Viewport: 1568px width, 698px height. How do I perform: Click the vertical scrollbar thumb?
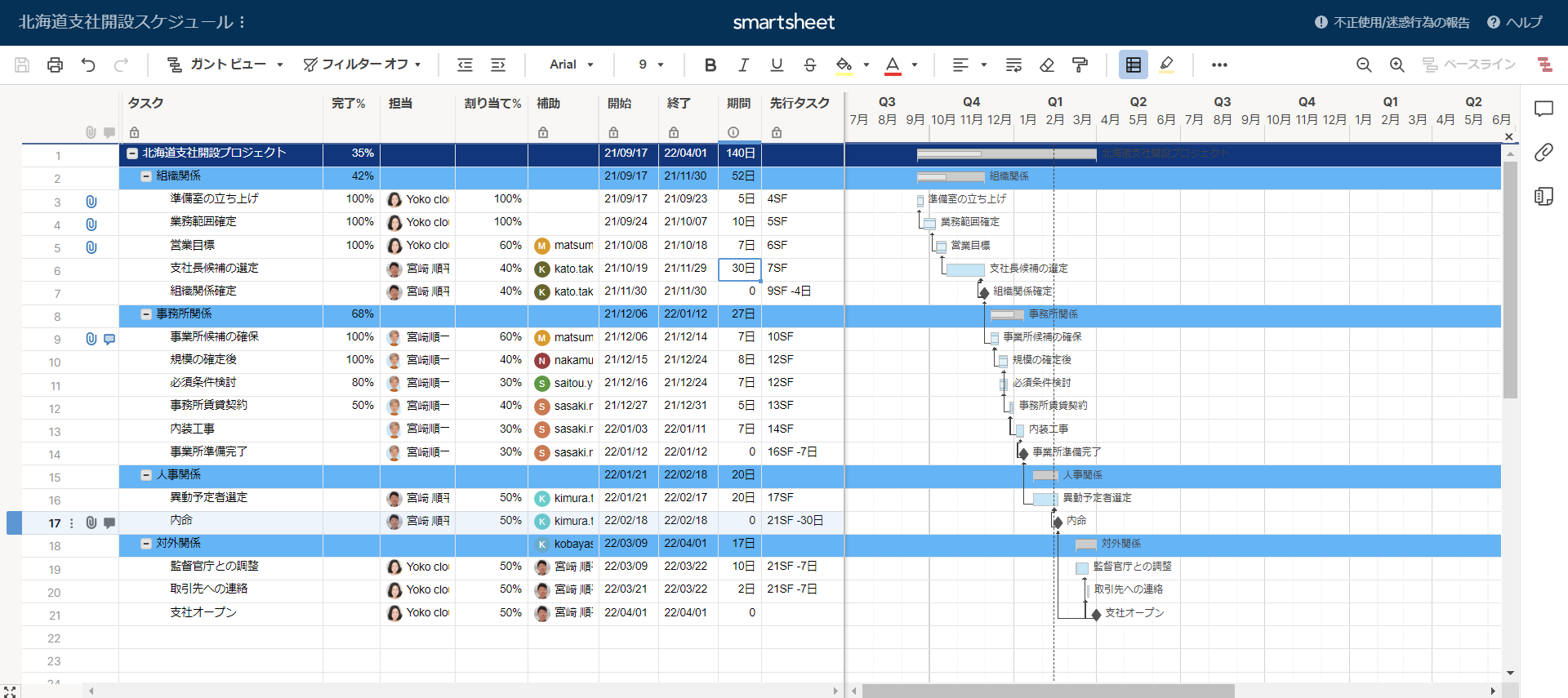(x=1510, y=280)
